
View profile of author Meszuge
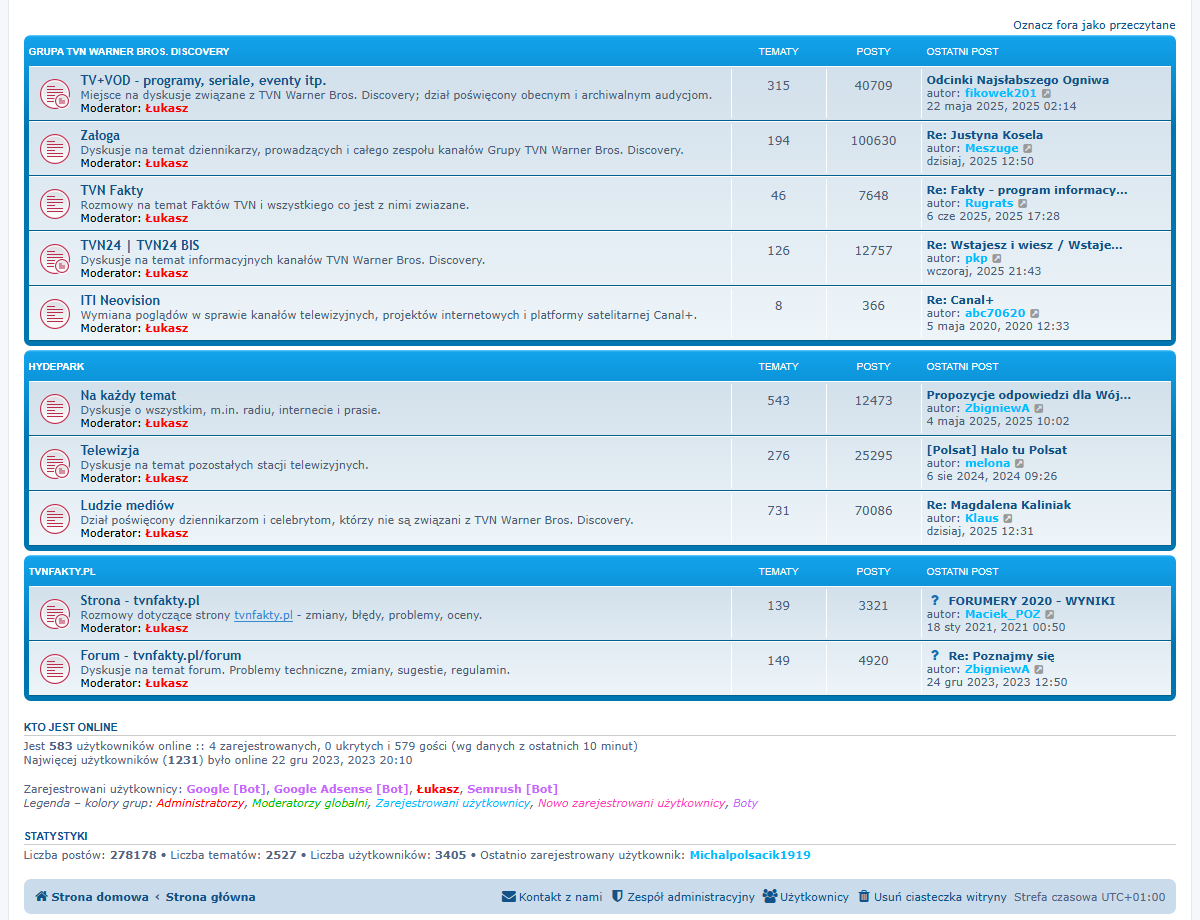pyautogui.click(x=991, y=148)
